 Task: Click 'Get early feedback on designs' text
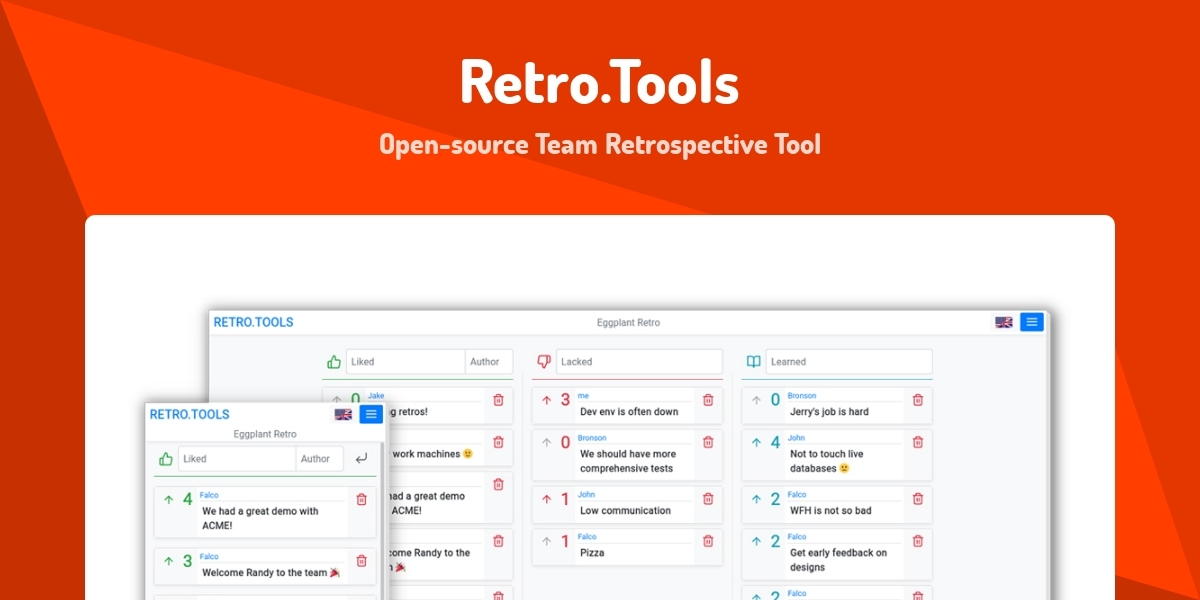pyautogui.click(x=838, y=560)
